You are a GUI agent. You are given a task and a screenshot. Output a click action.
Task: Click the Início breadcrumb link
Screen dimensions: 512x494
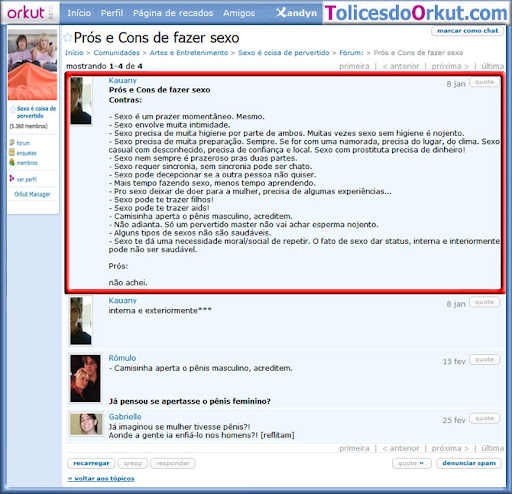pos(74,53)
